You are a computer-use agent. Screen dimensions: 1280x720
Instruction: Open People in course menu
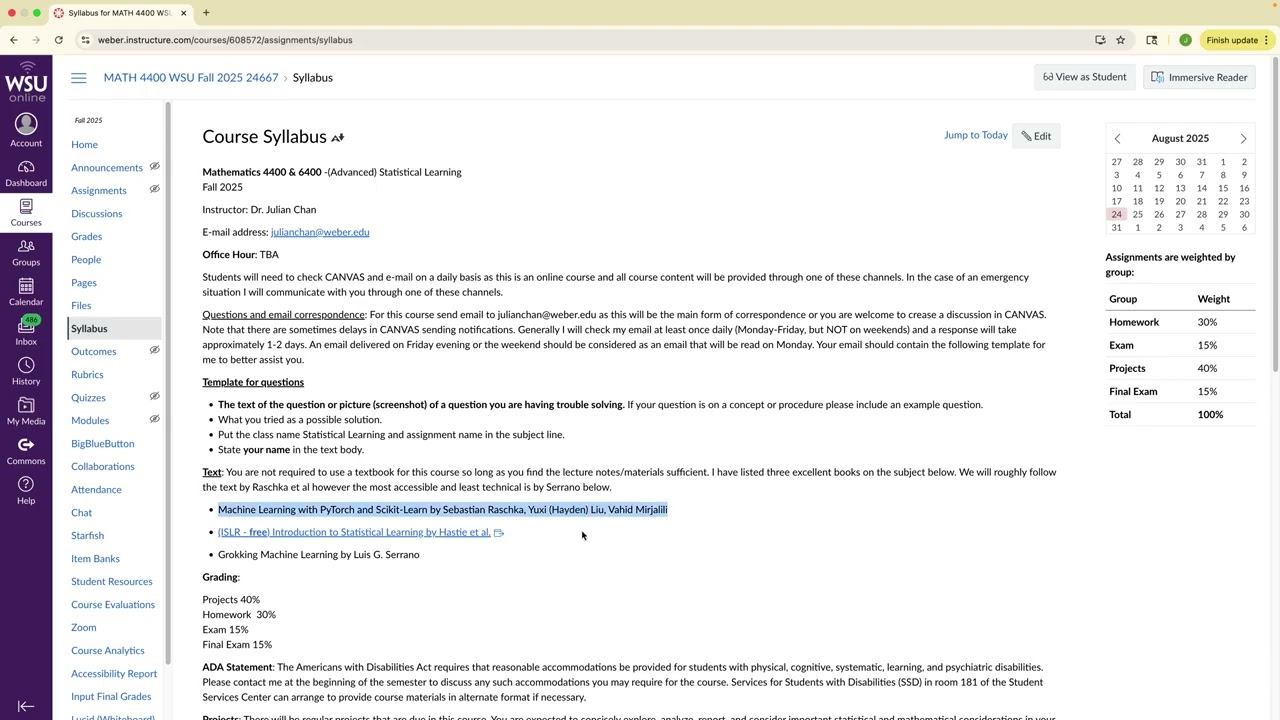click(x=86, y=260)
